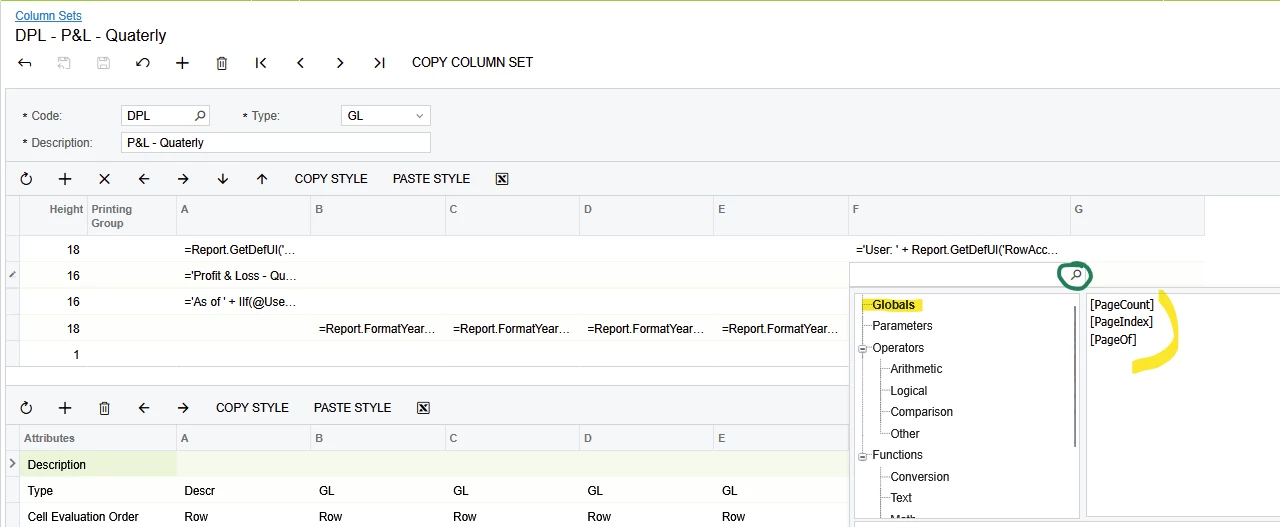Collapse the Functions tree node

pos(863,455)
